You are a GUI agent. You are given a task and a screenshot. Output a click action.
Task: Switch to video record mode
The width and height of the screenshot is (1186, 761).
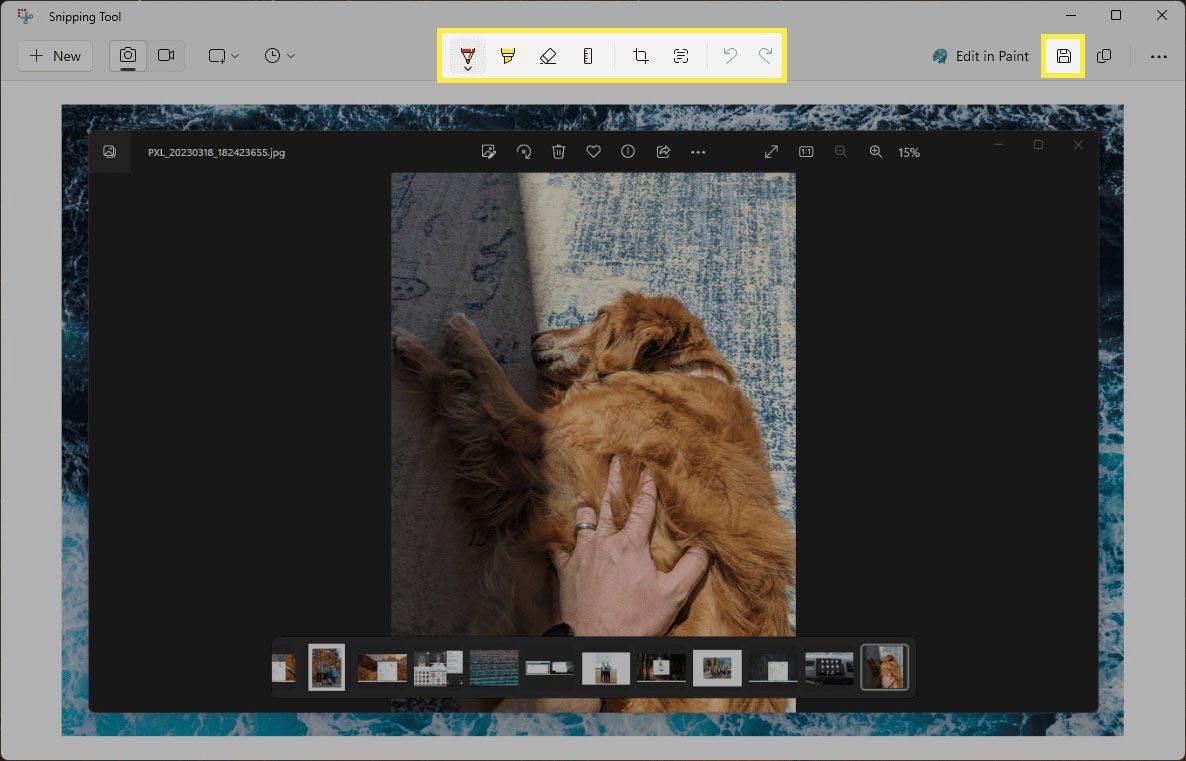tap(166, 56)
